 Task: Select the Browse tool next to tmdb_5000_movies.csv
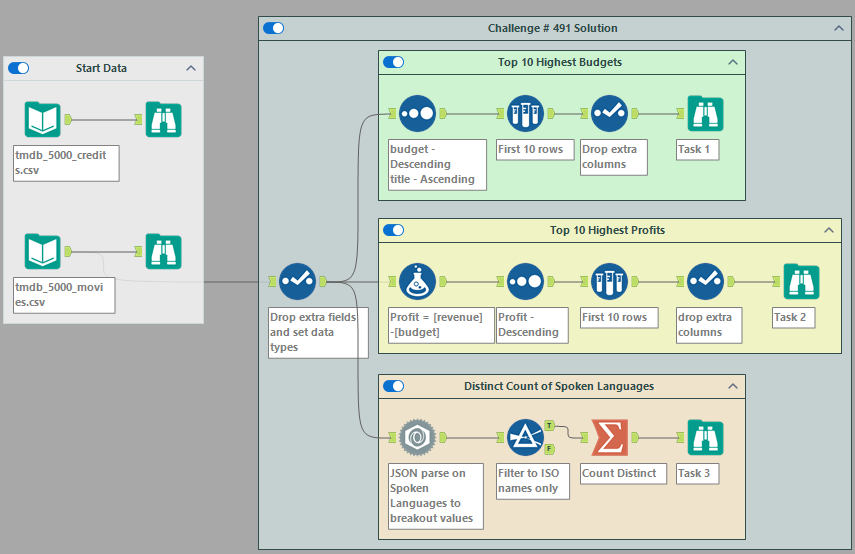[x=163, y=251]
